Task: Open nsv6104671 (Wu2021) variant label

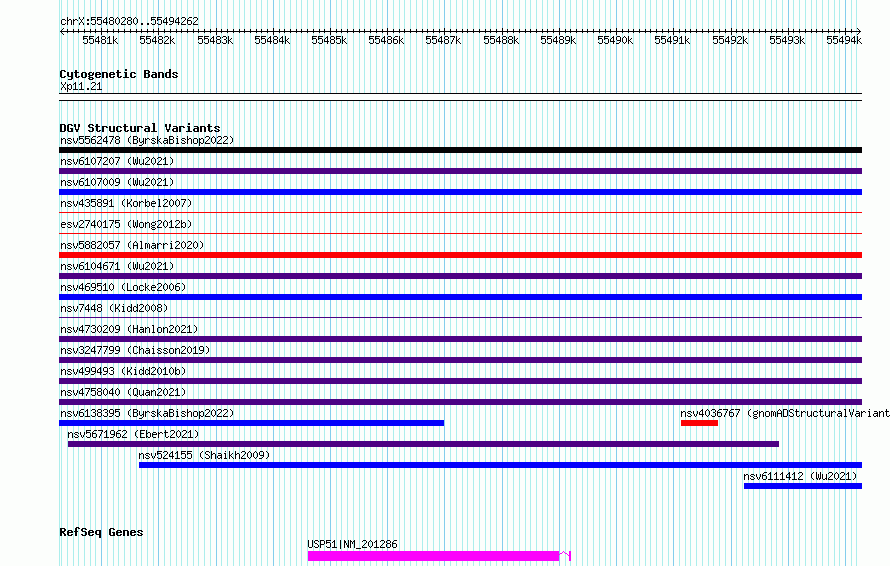Action: 117,266
